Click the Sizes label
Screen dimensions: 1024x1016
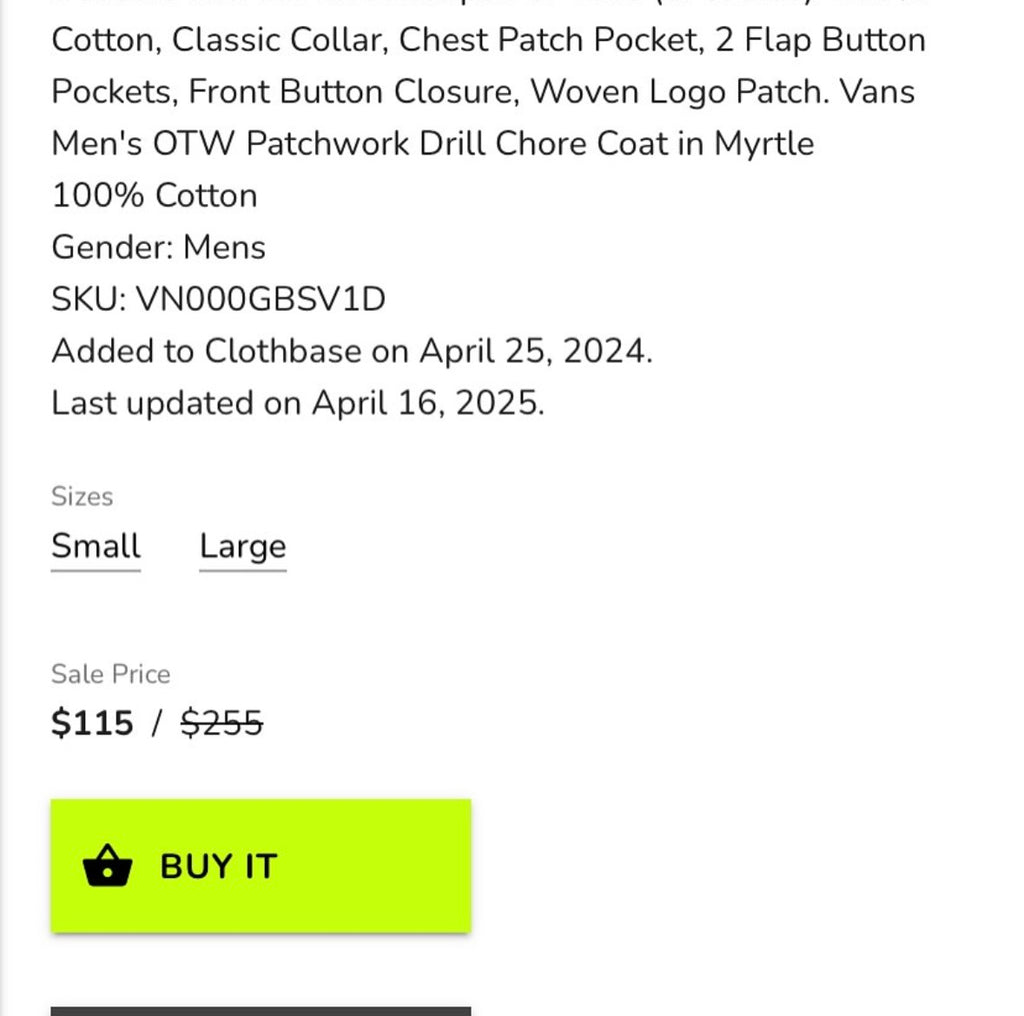click(x=82, y=497)
